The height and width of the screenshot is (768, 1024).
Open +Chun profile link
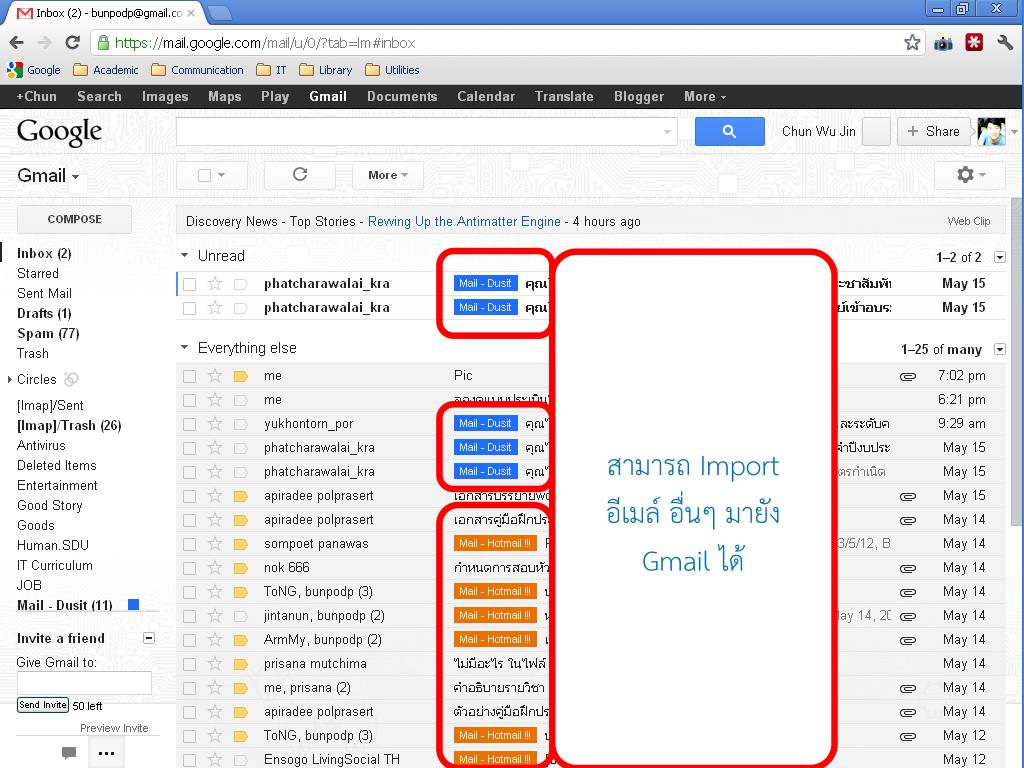(37, 97)
